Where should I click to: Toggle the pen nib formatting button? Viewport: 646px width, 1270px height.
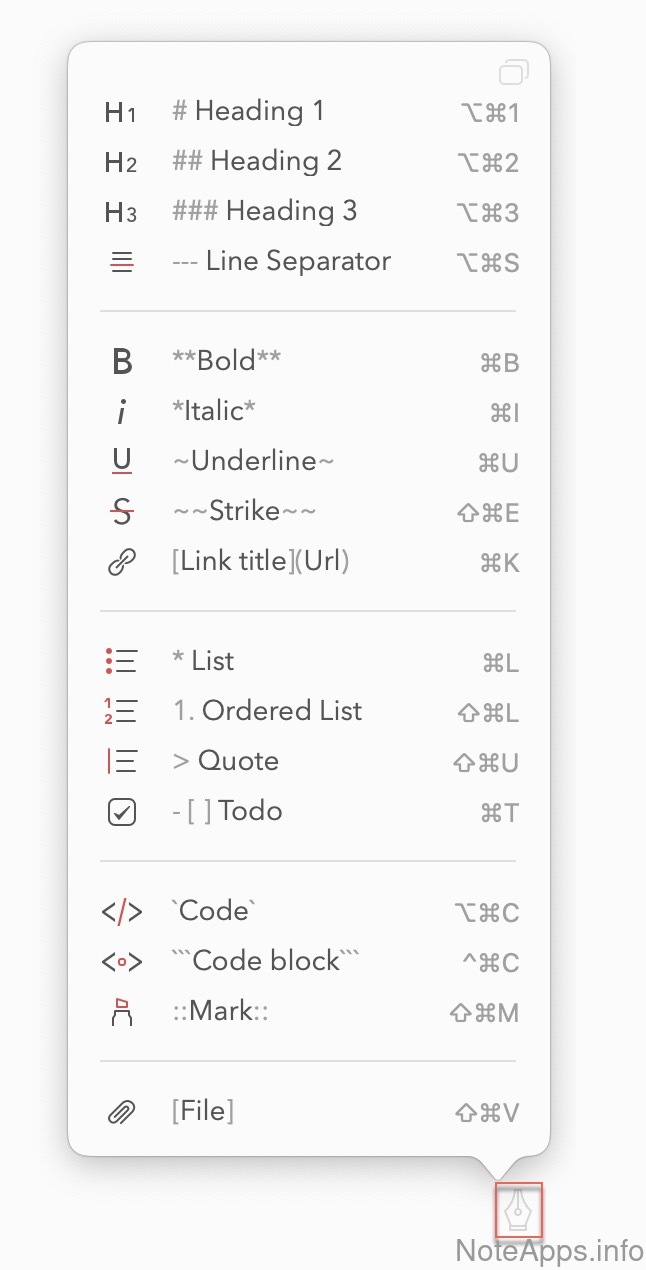(518, 1211)
